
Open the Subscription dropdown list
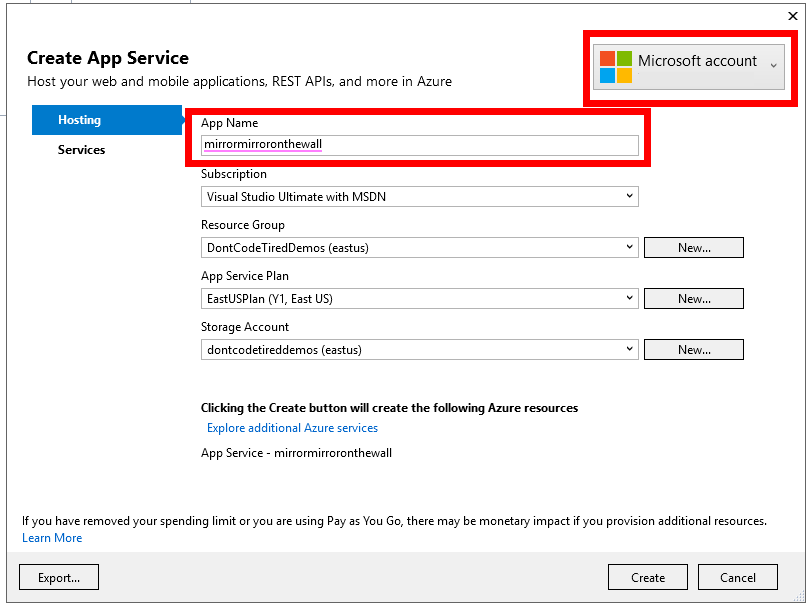click(630, 196)
